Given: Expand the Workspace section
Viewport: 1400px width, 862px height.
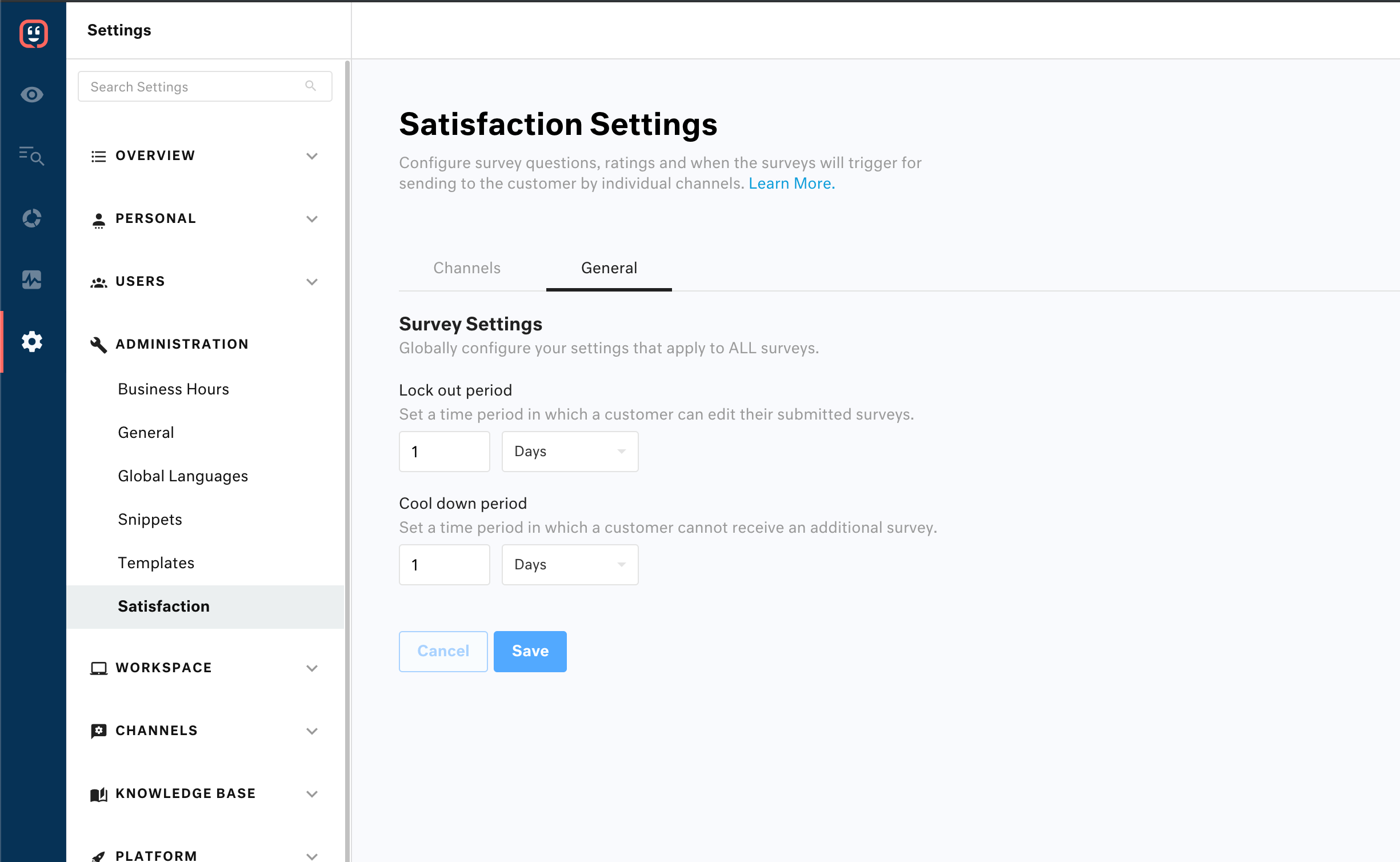Looking at the screenshot, I should pyautogui.click(x=311, y=668).
